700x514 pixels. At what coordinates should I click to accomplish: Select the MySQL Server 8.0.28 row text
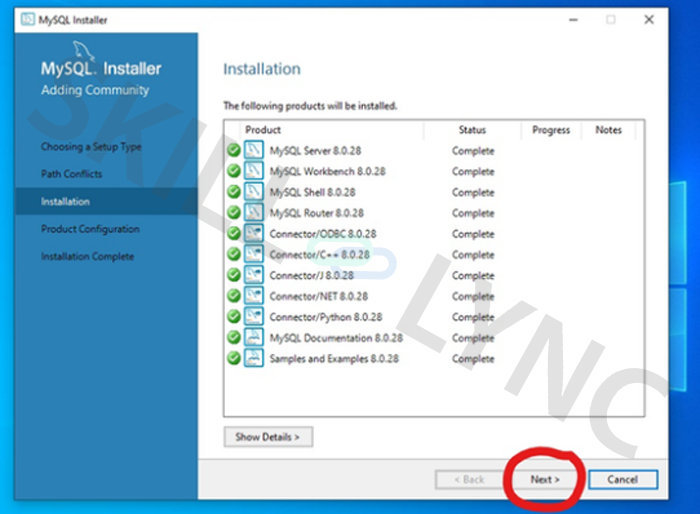[x=315, y=150]
